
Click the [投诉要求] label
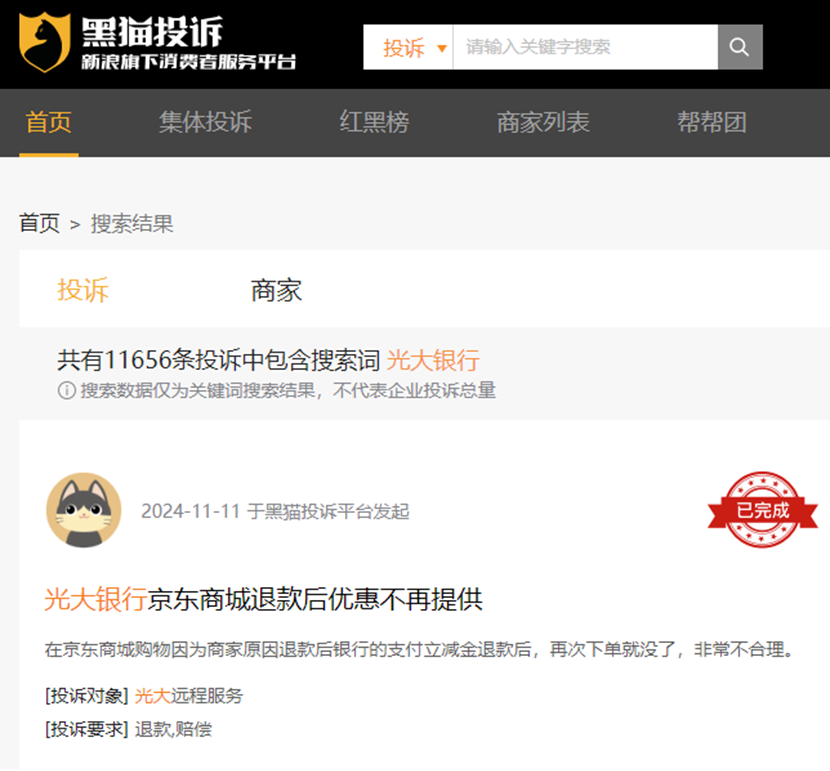(87, 729)
